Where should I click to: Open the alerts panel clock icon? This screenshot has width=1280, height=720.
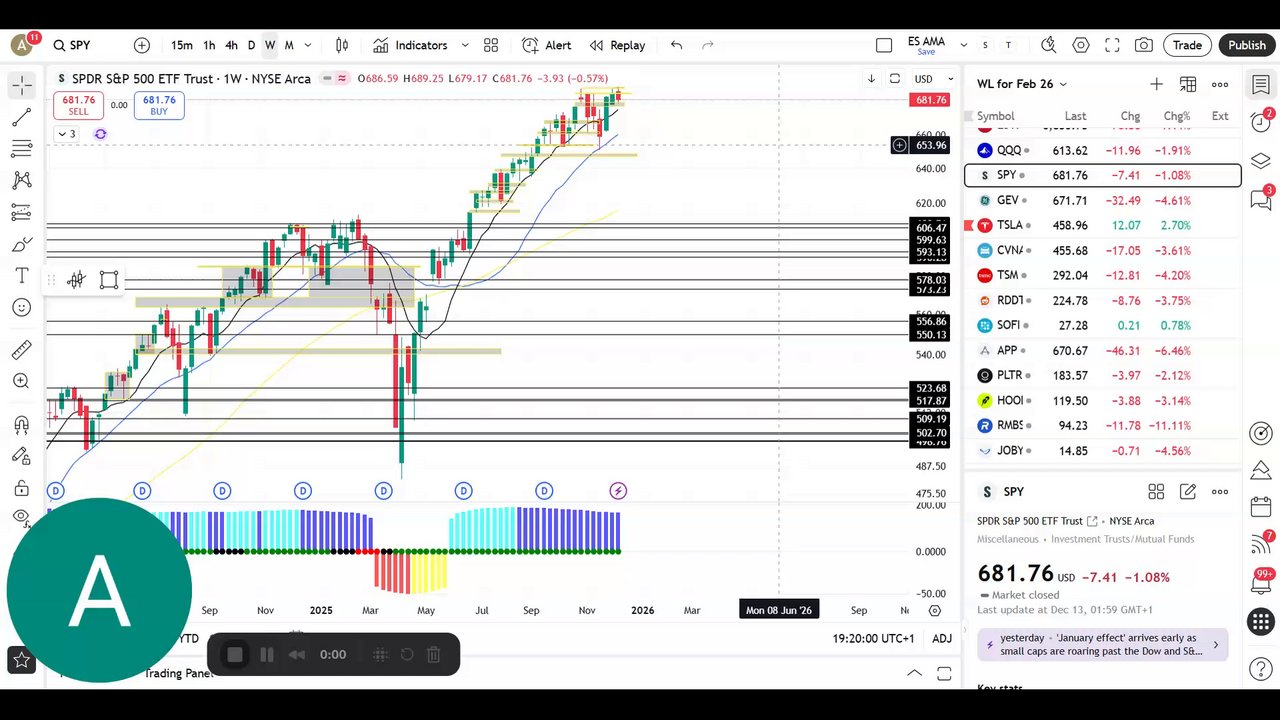pyautogui.click(x=1261, y=122)
